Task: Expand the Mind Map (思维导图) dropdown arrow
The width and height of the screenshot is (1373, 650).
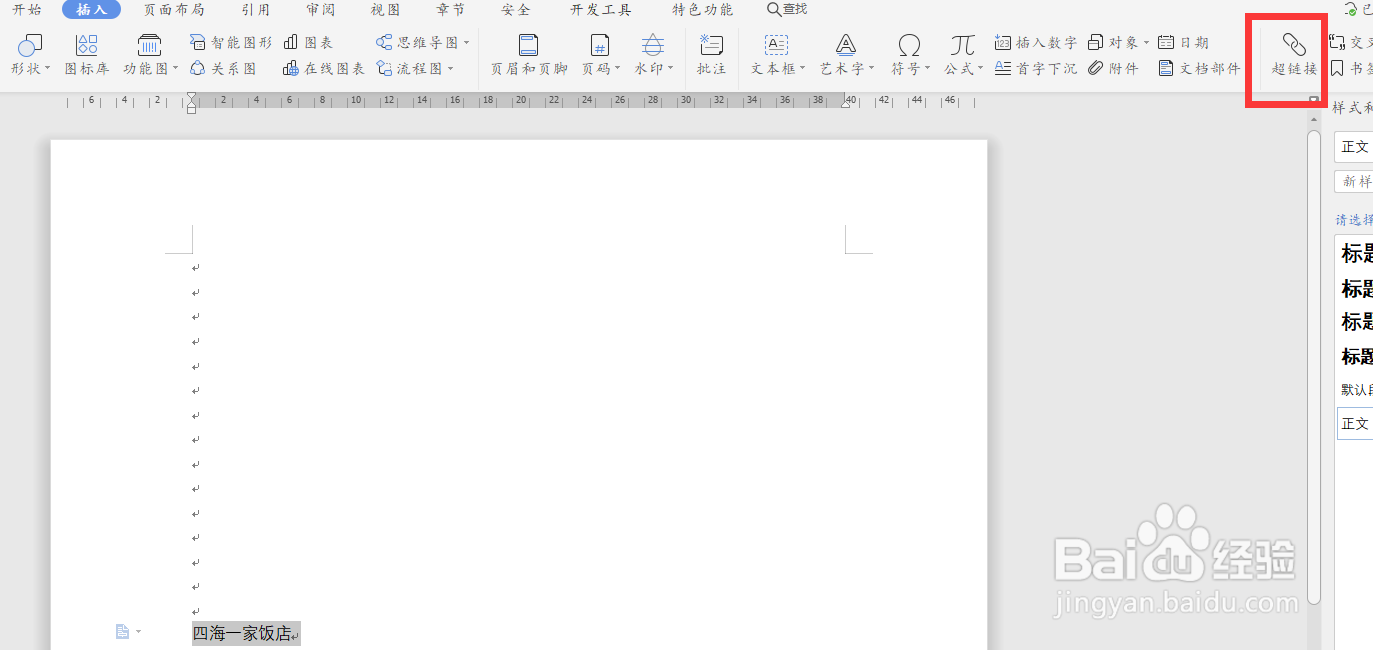Action: pyautogui.click(x=466, y=43)
